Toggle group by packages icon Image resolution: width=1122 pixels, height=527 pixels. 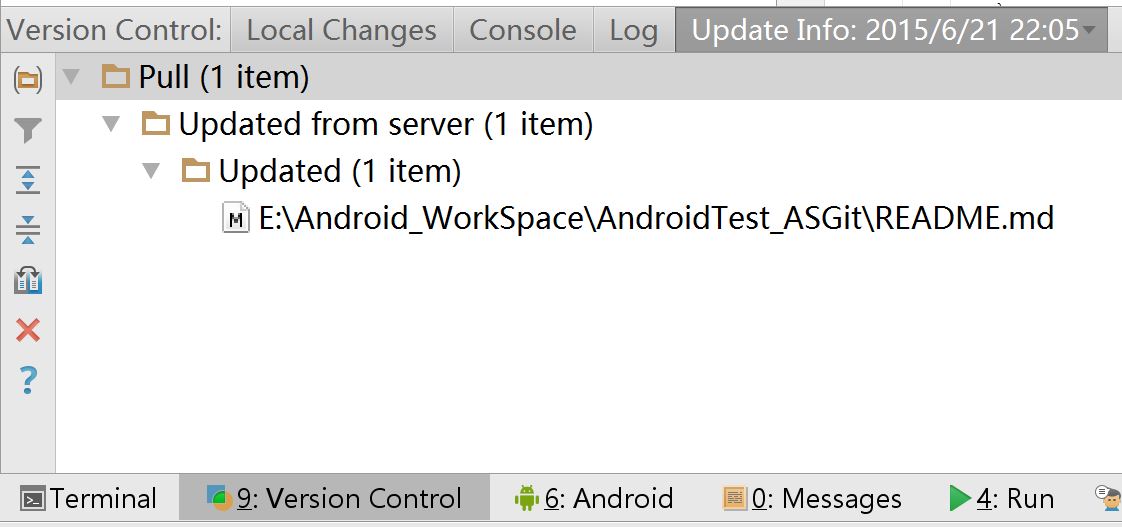coord(27,80)
